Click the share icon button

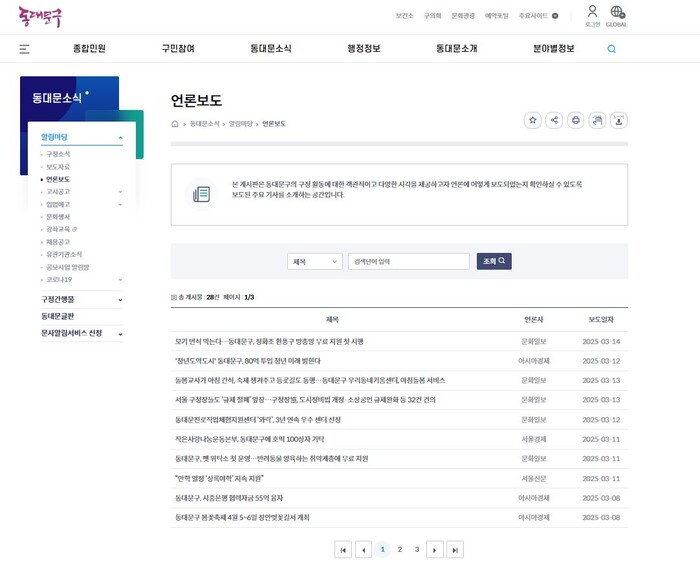tap(554, 120)
